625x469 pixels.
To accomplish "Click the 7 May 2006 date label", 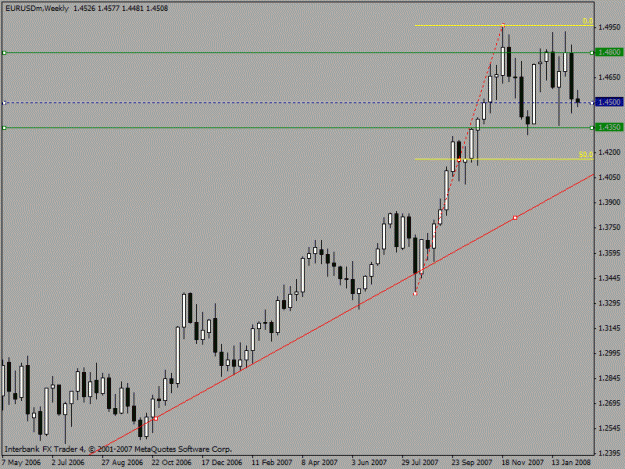I will pyautogui.click(x=22, y=463).
